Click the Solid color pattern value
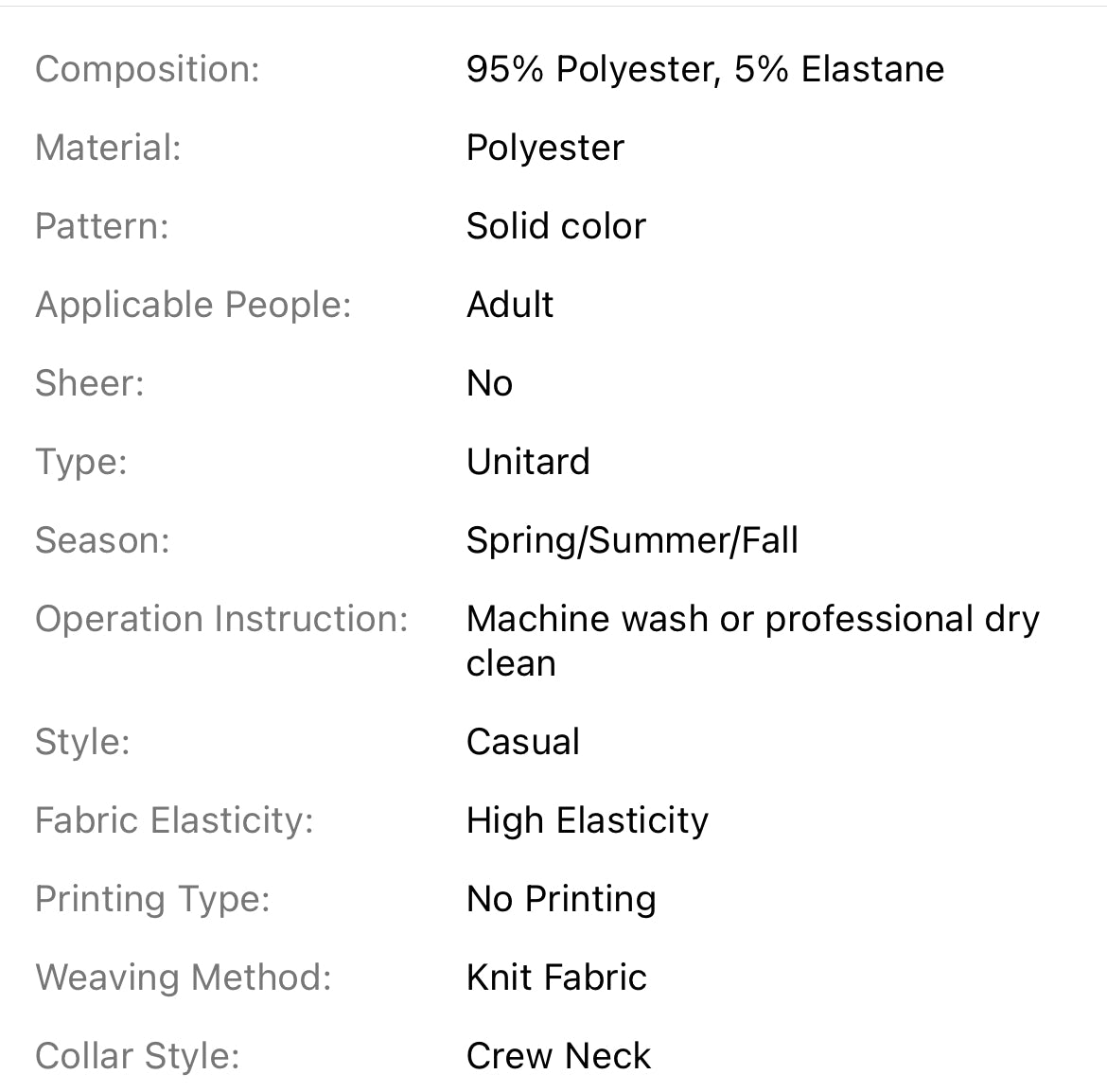The image size is (1107, 1092). [x=555, y=226]
